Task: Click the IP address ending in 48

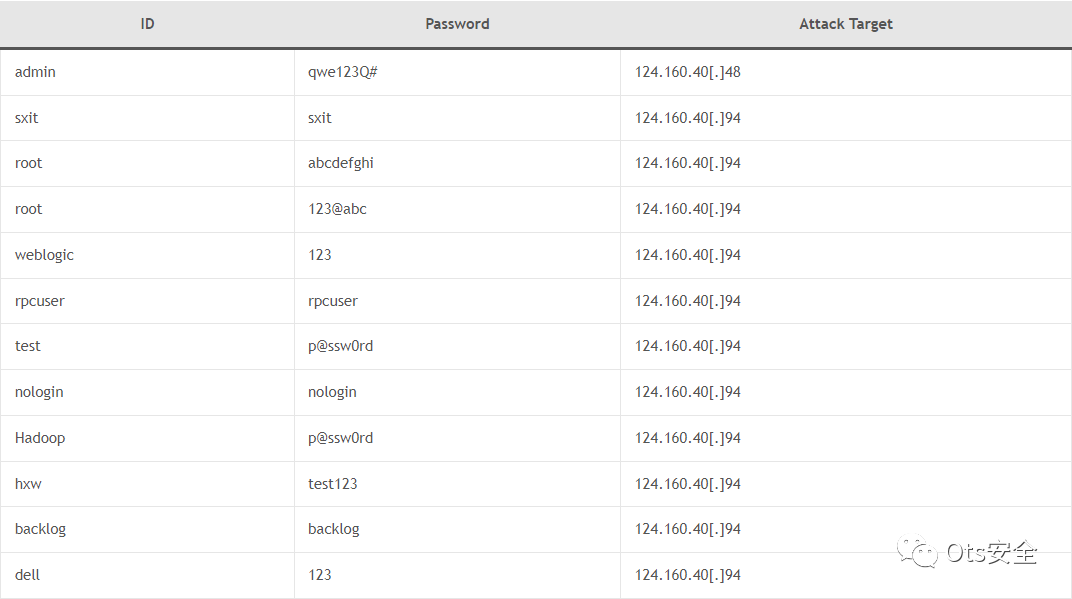Action: (687, 72)
